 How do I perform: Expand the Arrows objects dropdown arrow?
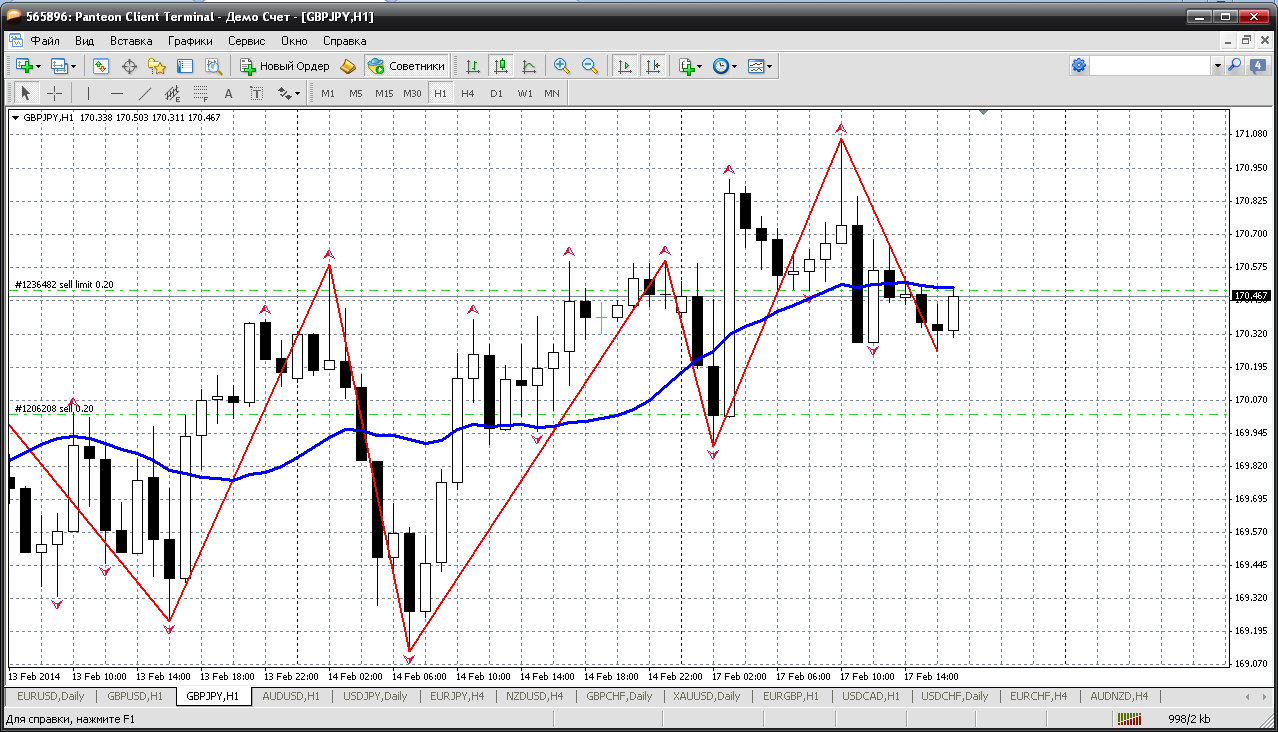297,93
